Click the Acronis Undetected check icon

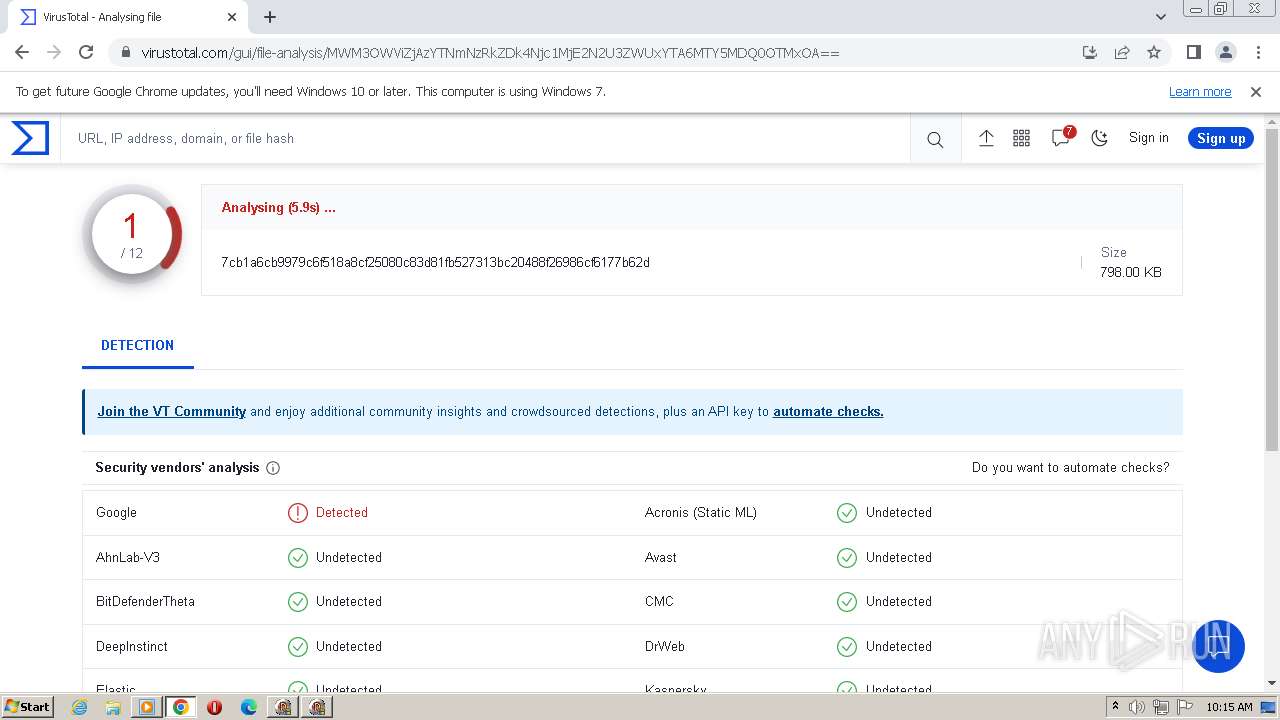pos(847,513)
